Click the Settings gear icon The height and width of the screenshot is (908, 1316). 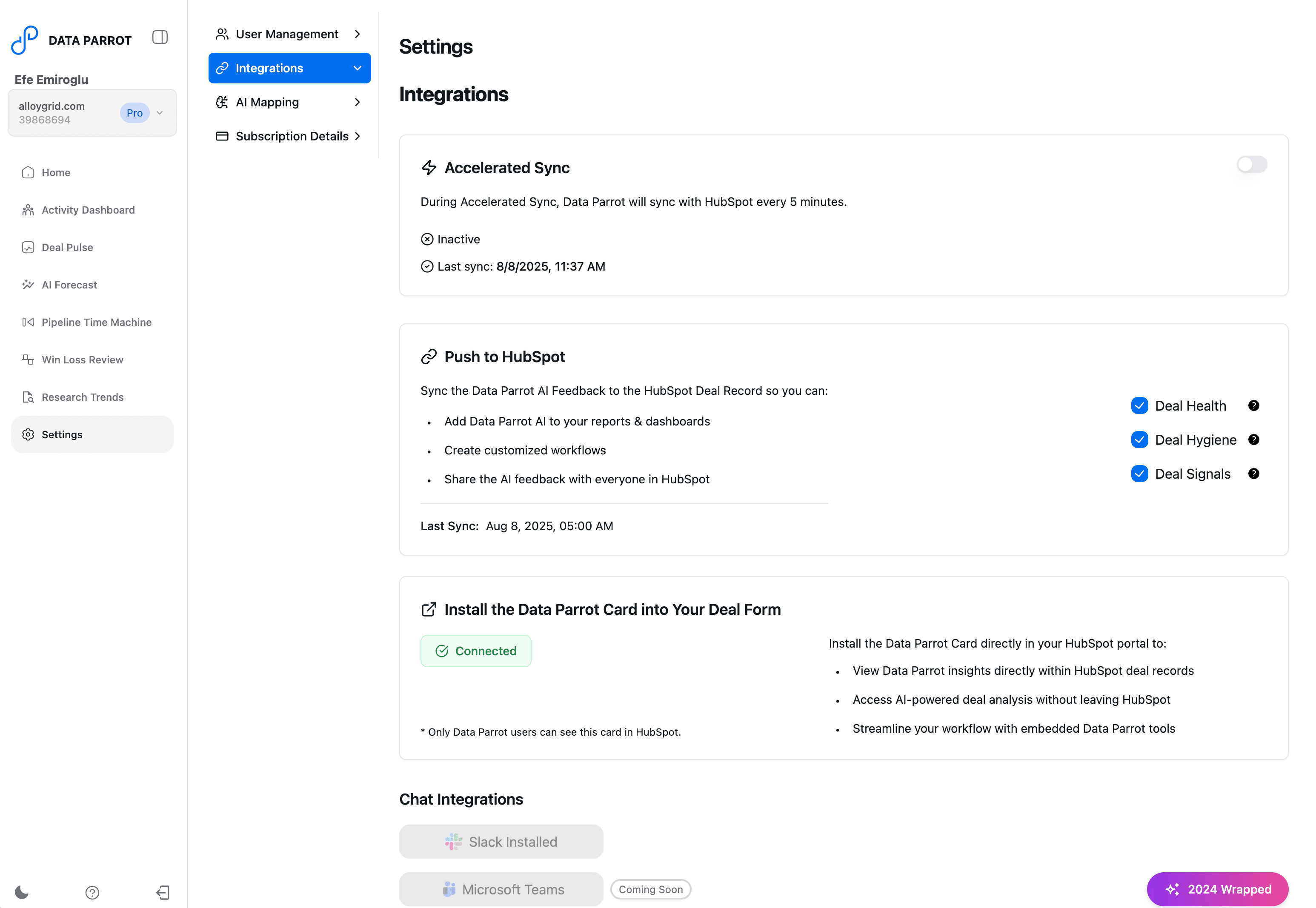[x=28, y=435]
